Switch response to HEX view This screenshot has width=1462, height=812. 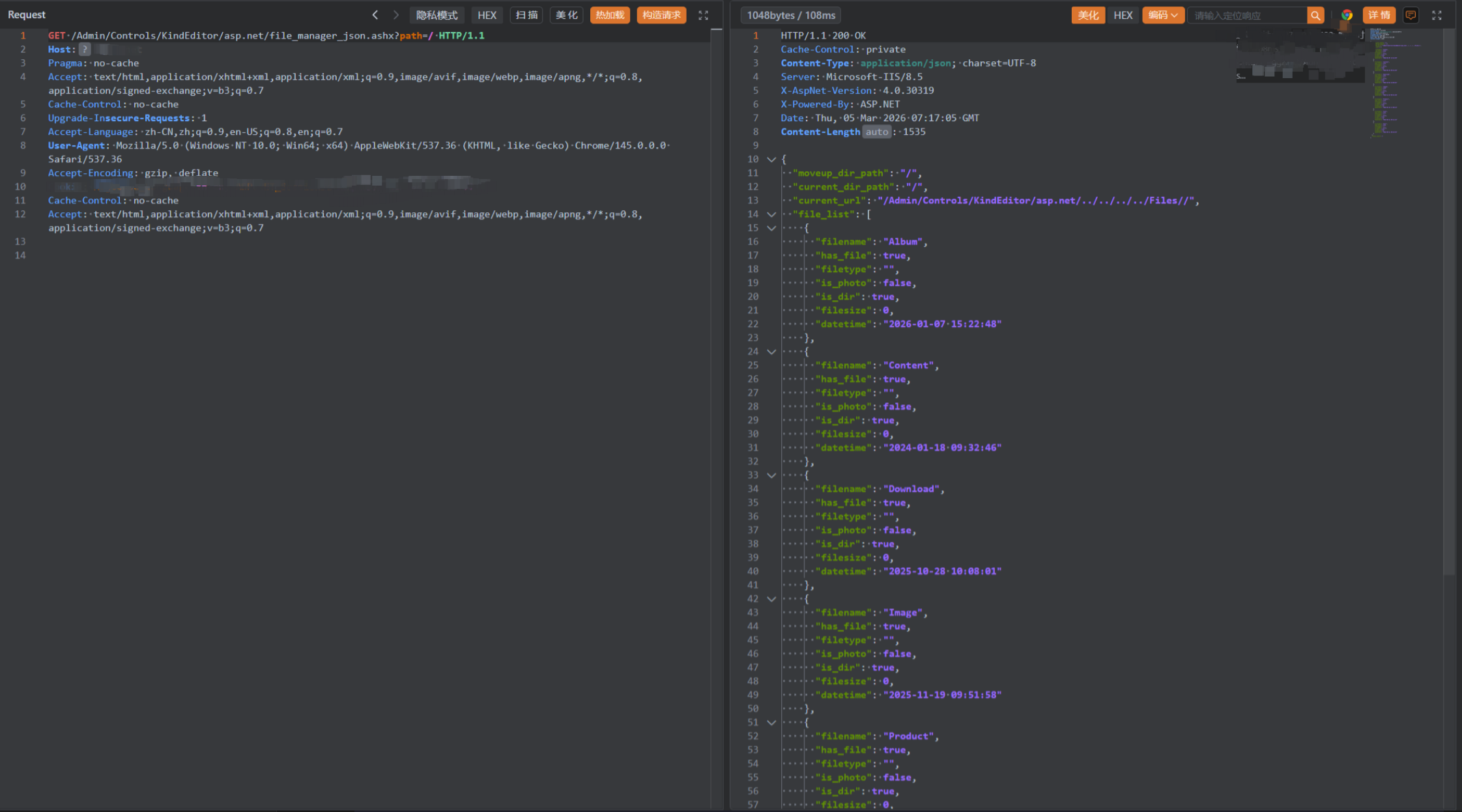pyautogui.click(x=1123, y=15)
